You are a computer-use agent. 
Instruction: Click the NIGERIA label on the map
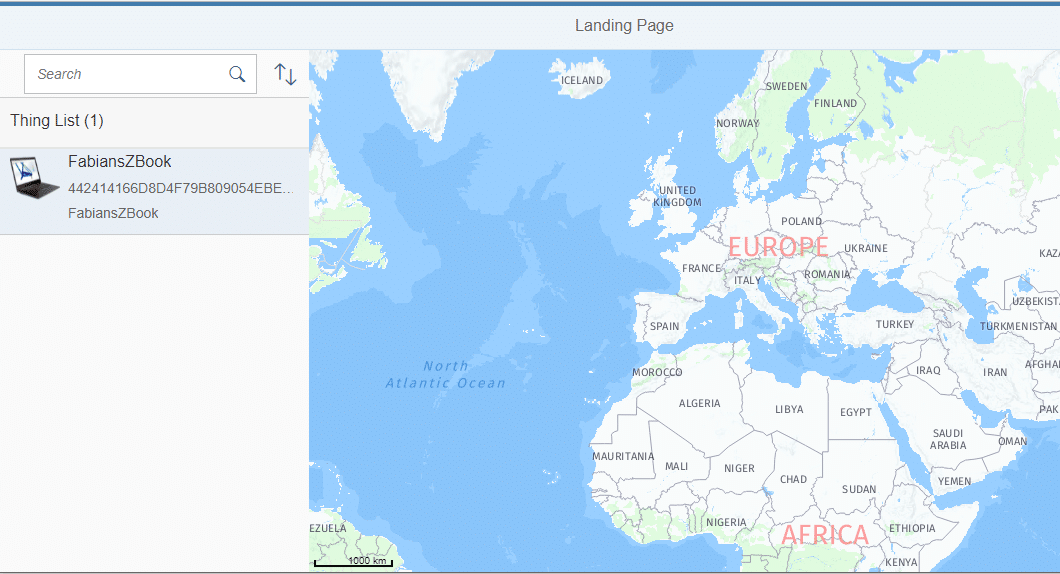(726, 522)
